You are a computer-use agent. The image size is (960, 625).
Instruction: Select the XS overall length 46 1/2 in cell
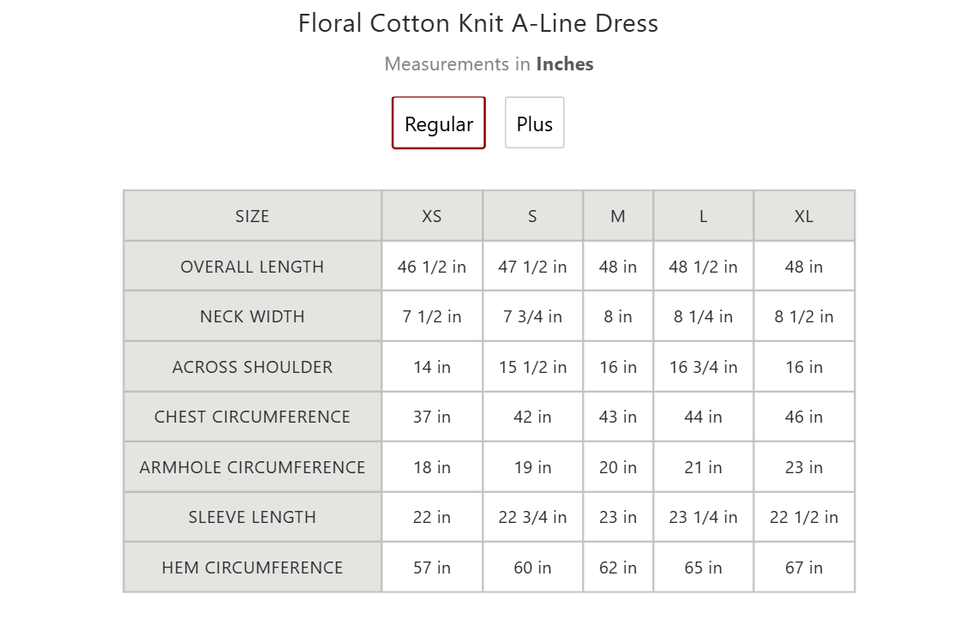coord(432,266)
